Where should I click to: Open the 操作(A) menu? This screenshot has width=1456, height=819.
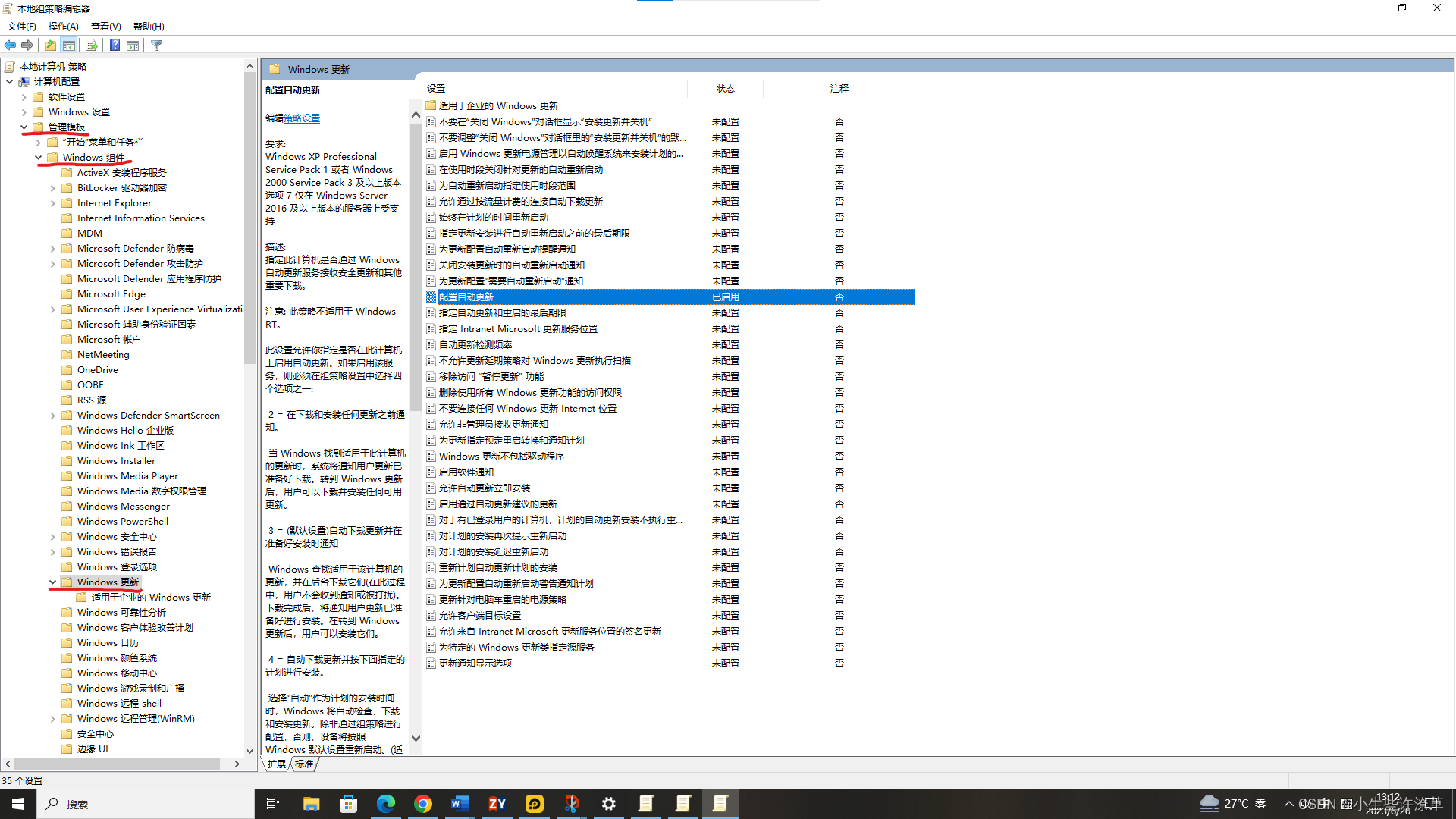(x=63, y=27)
